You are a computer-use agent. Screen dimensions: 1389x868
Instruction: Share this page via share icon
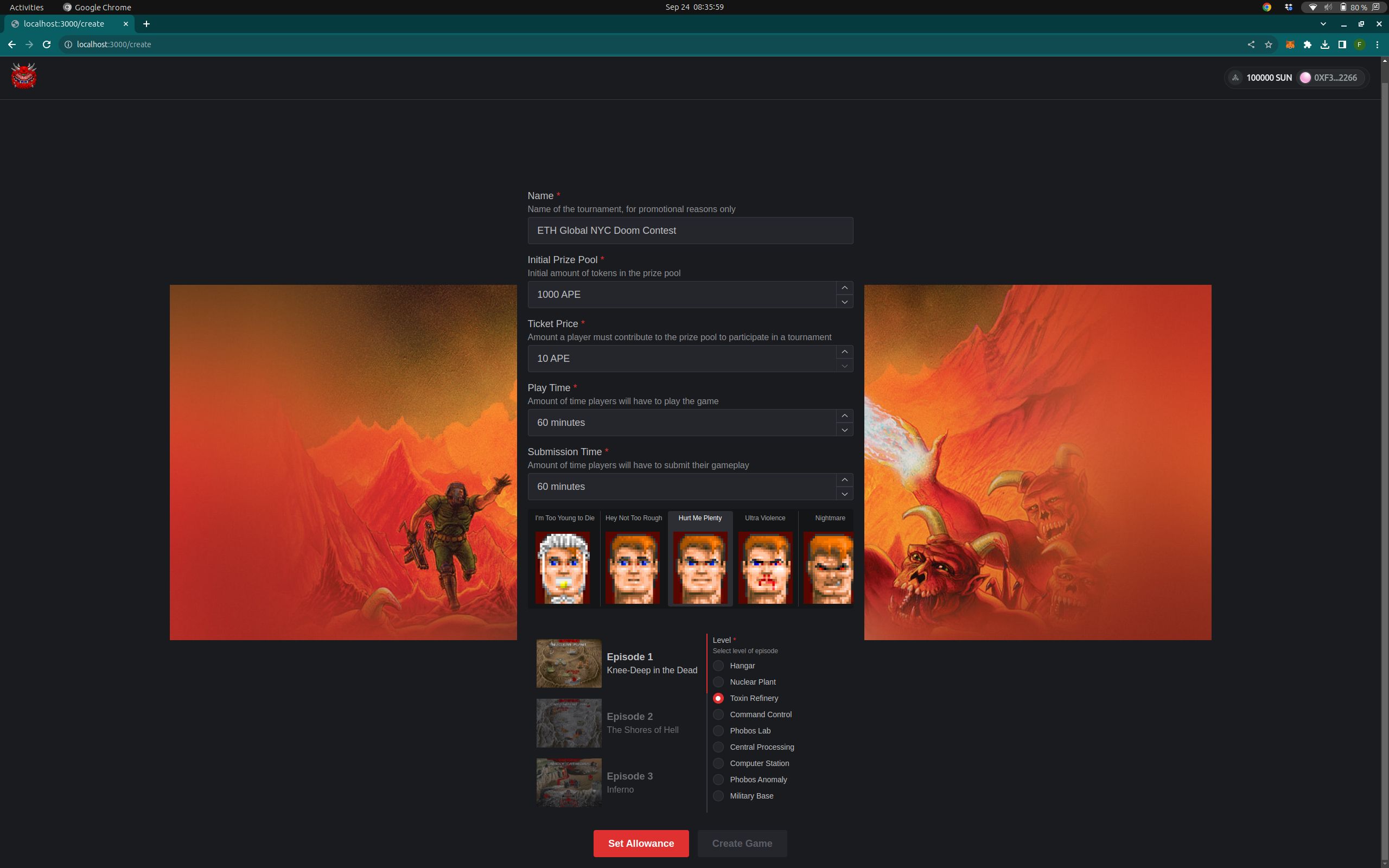(x=1251, y=44)
